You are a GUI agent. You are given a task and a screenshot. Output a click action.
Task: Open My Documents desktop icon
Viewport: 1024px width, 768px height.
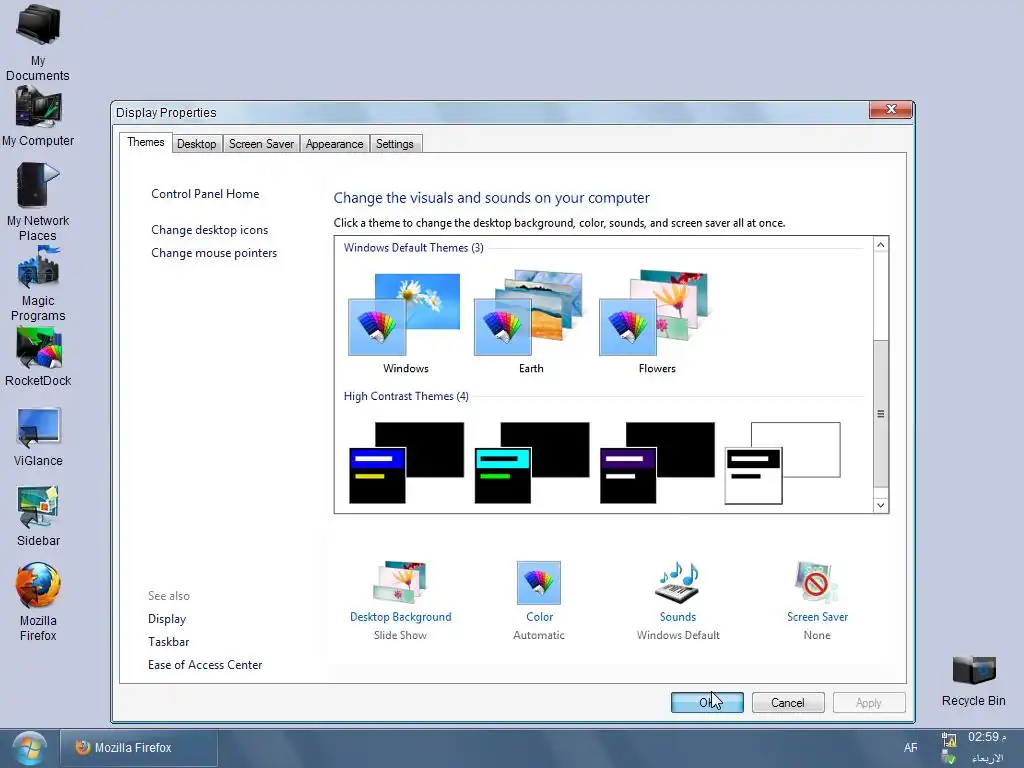coord(38,43)
